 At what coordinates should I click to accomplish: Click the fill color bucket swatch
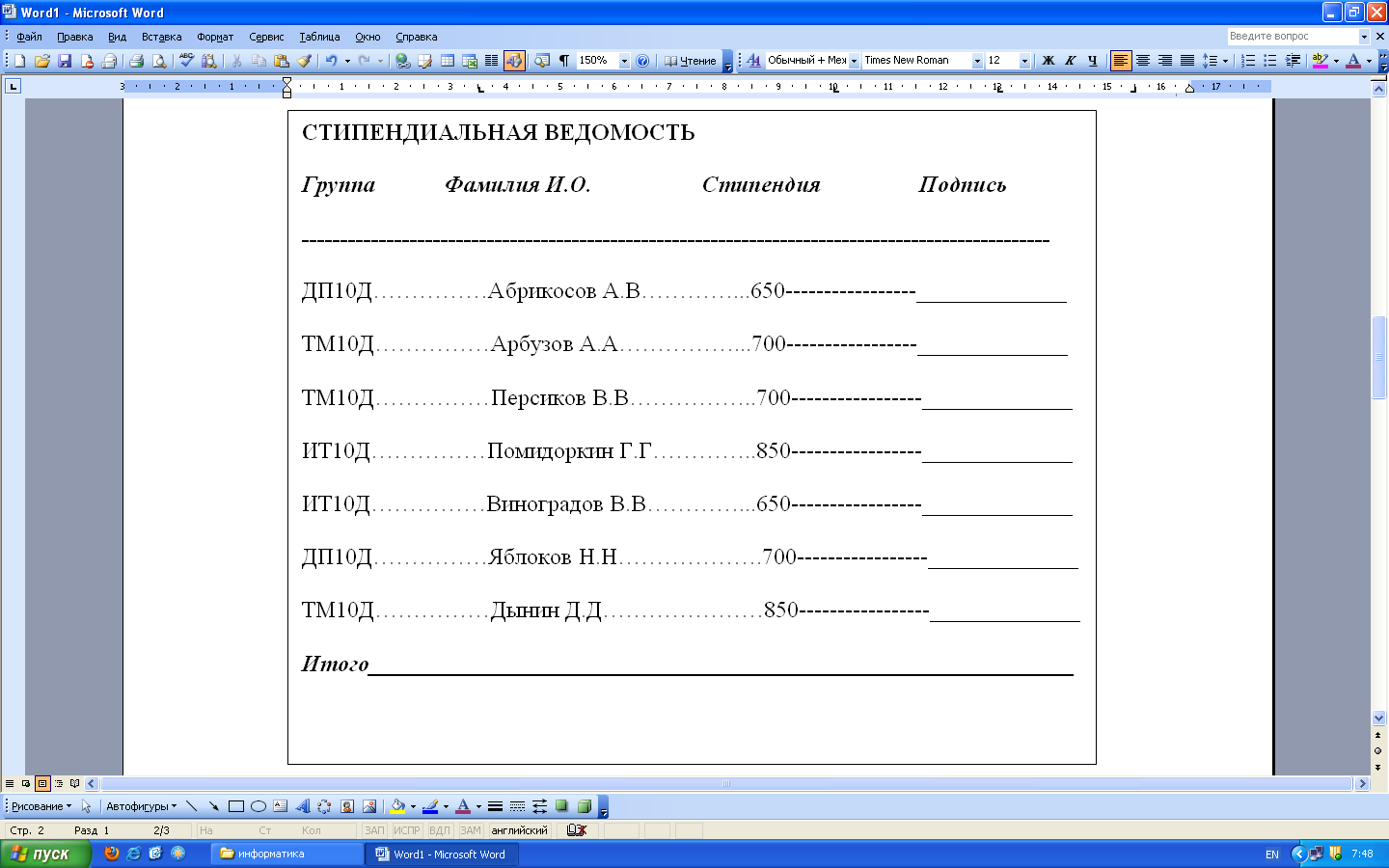point(397,806)
